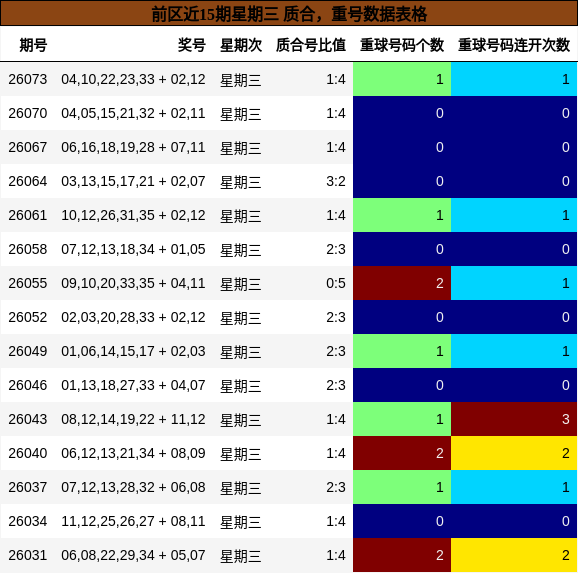
Task: Click numbers 08,12,14,19,22 + 11,12
Action: [x=133, y=419]
